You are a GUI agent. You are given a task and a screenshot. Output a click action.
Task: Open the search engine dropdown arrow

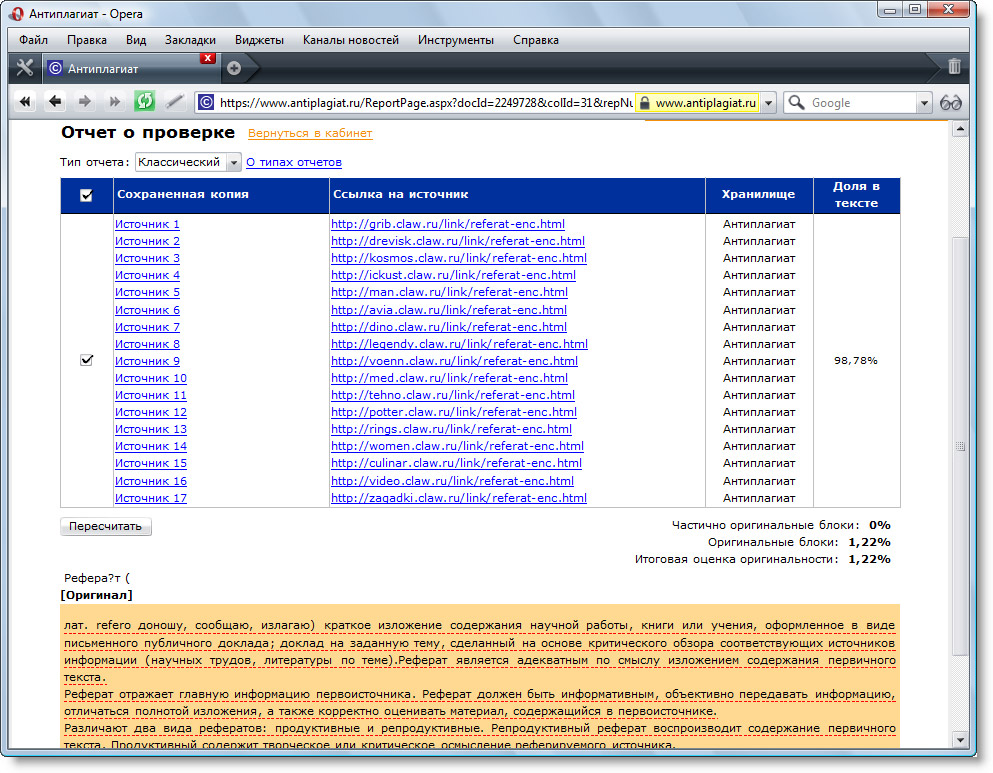pyautogui.click(x=924, y=103)
